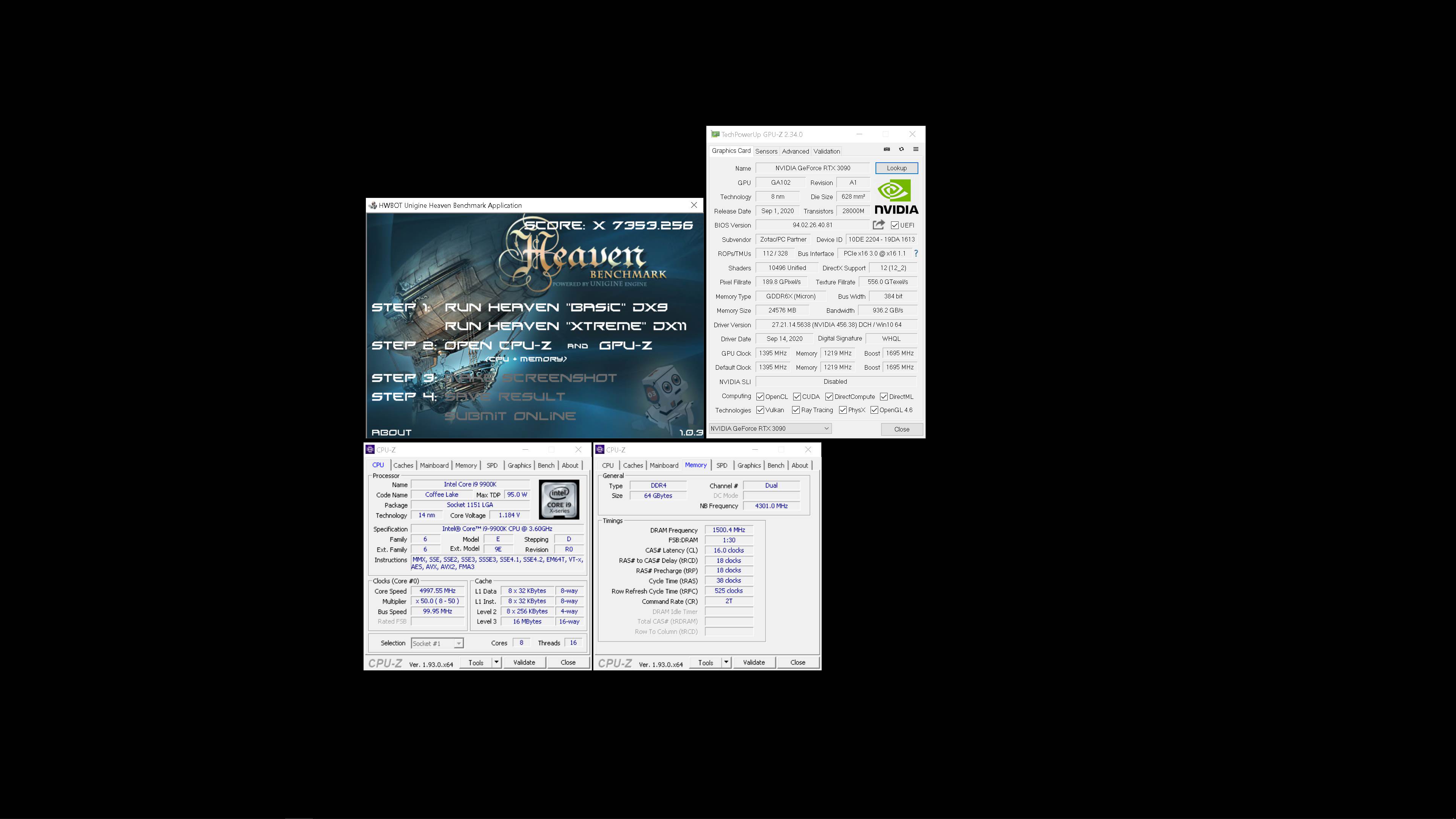Click the bus interface question mark
Screen dimensions: 1456x819
click(x=916, y=253)
